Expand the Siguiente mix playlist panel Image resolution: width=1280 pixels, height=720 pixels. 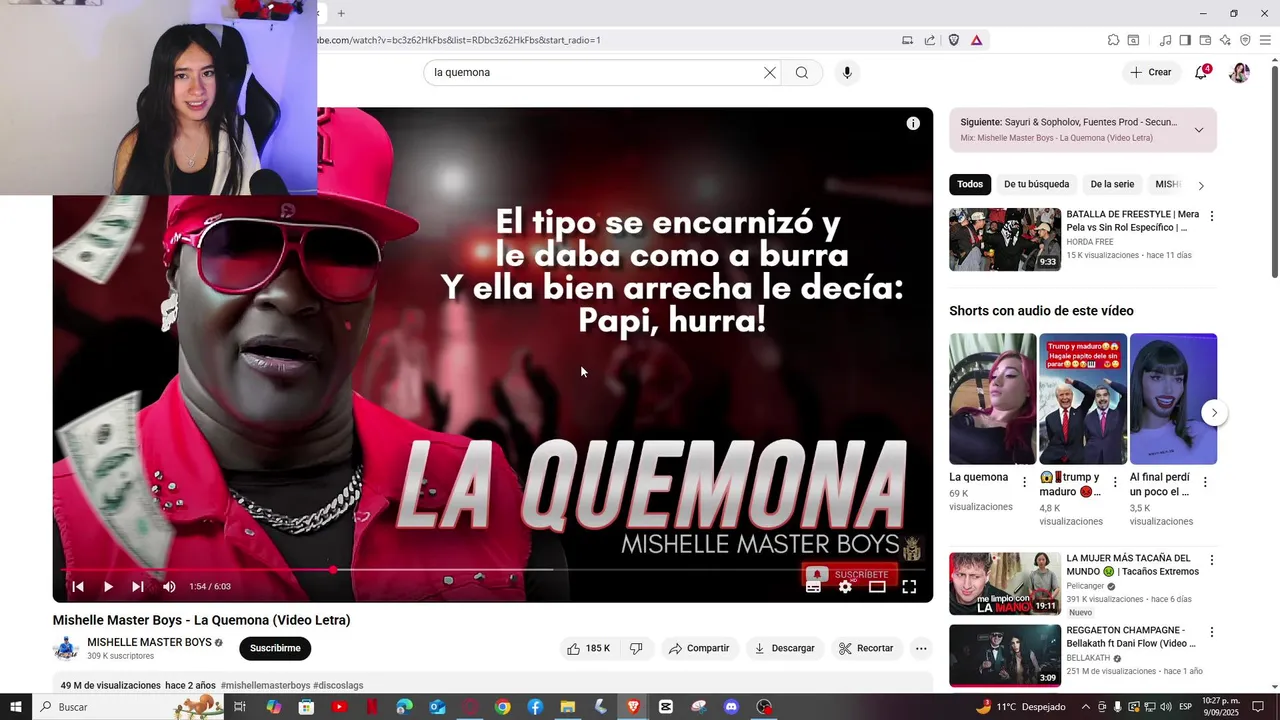tap(1199, 130)
